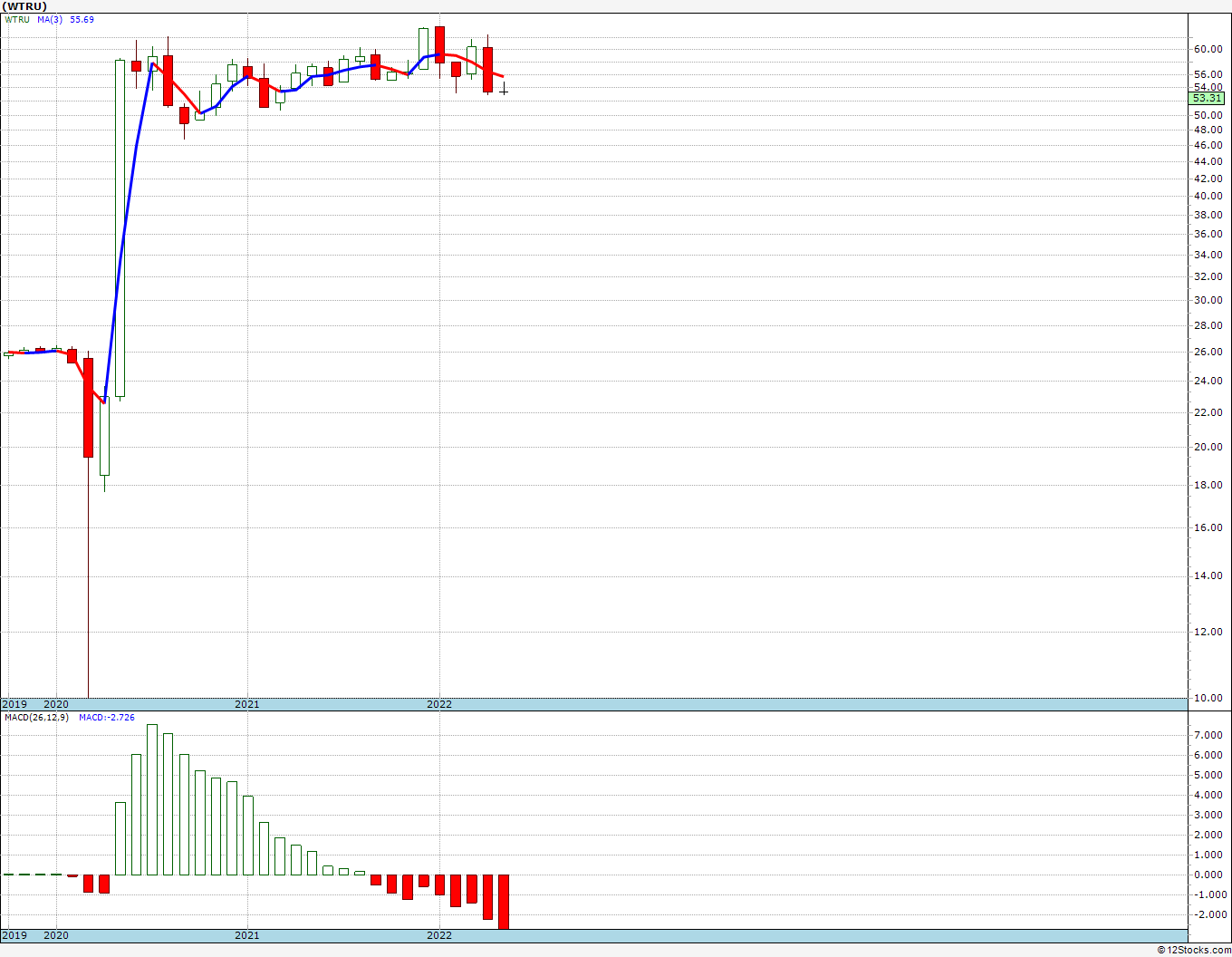This screenshot has height=957, width=1232.
Task: Click the highlighted current price tag 53.31
Action: [x=1208, y=98]
